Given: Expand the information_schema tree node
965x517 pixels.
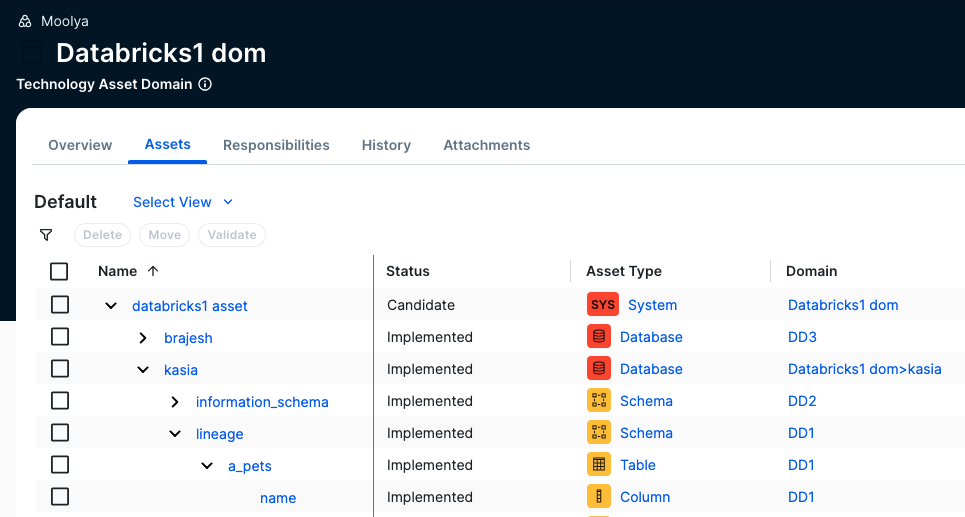Looking at the screenshot, I should coord(175,402).
